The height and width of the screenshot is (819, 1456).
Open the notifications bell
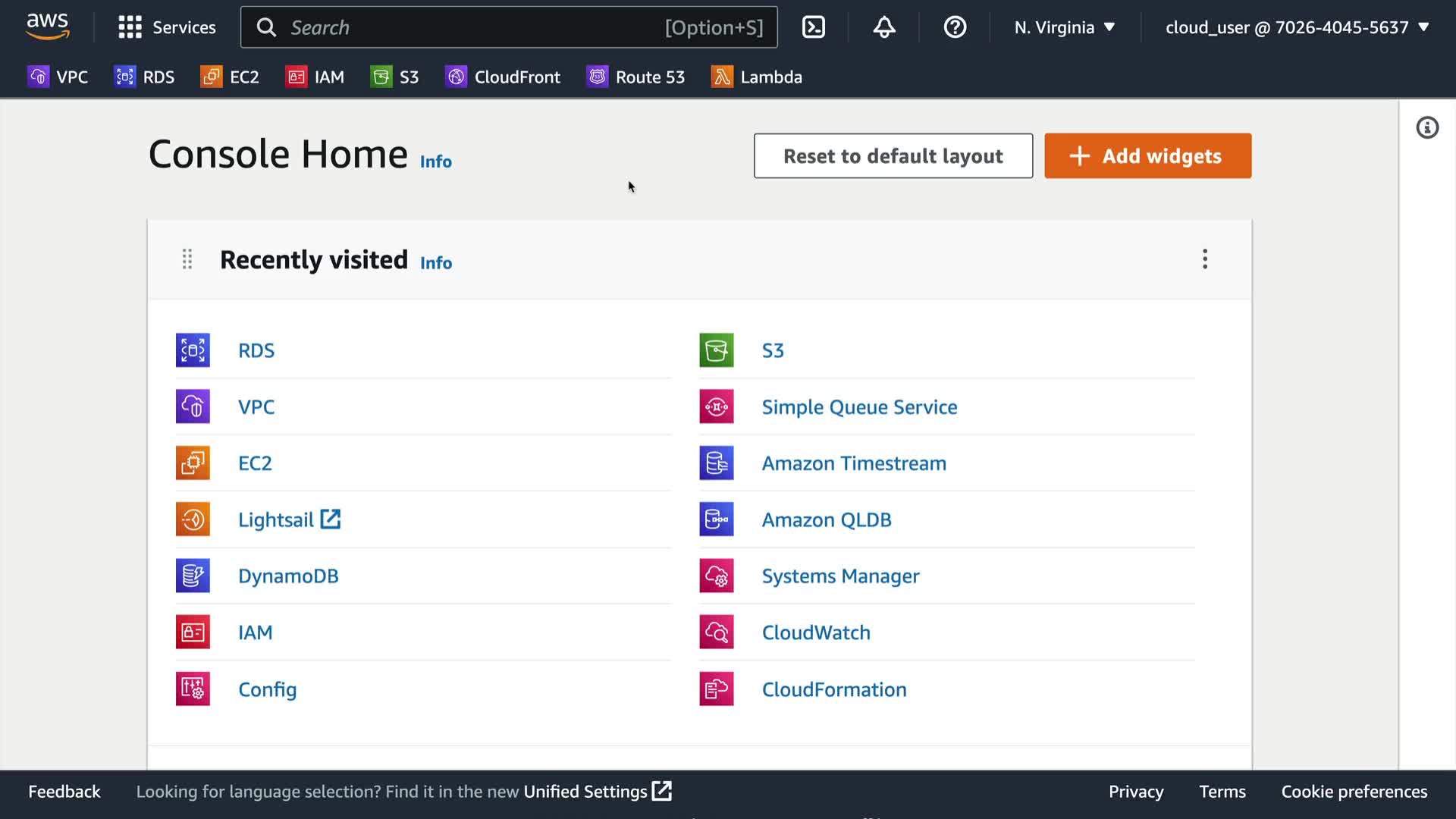(x=884, y=27)
